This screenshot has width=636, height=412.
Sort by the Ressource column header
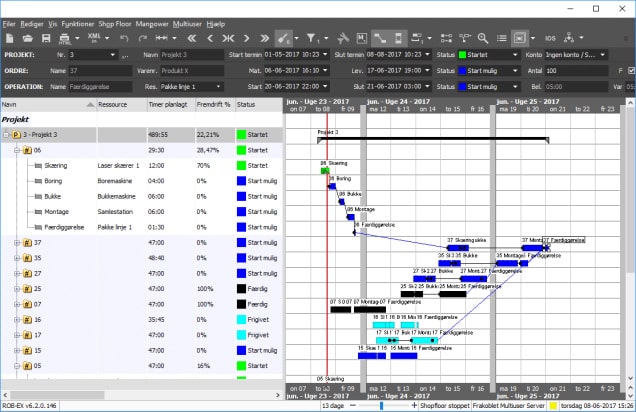122,105
